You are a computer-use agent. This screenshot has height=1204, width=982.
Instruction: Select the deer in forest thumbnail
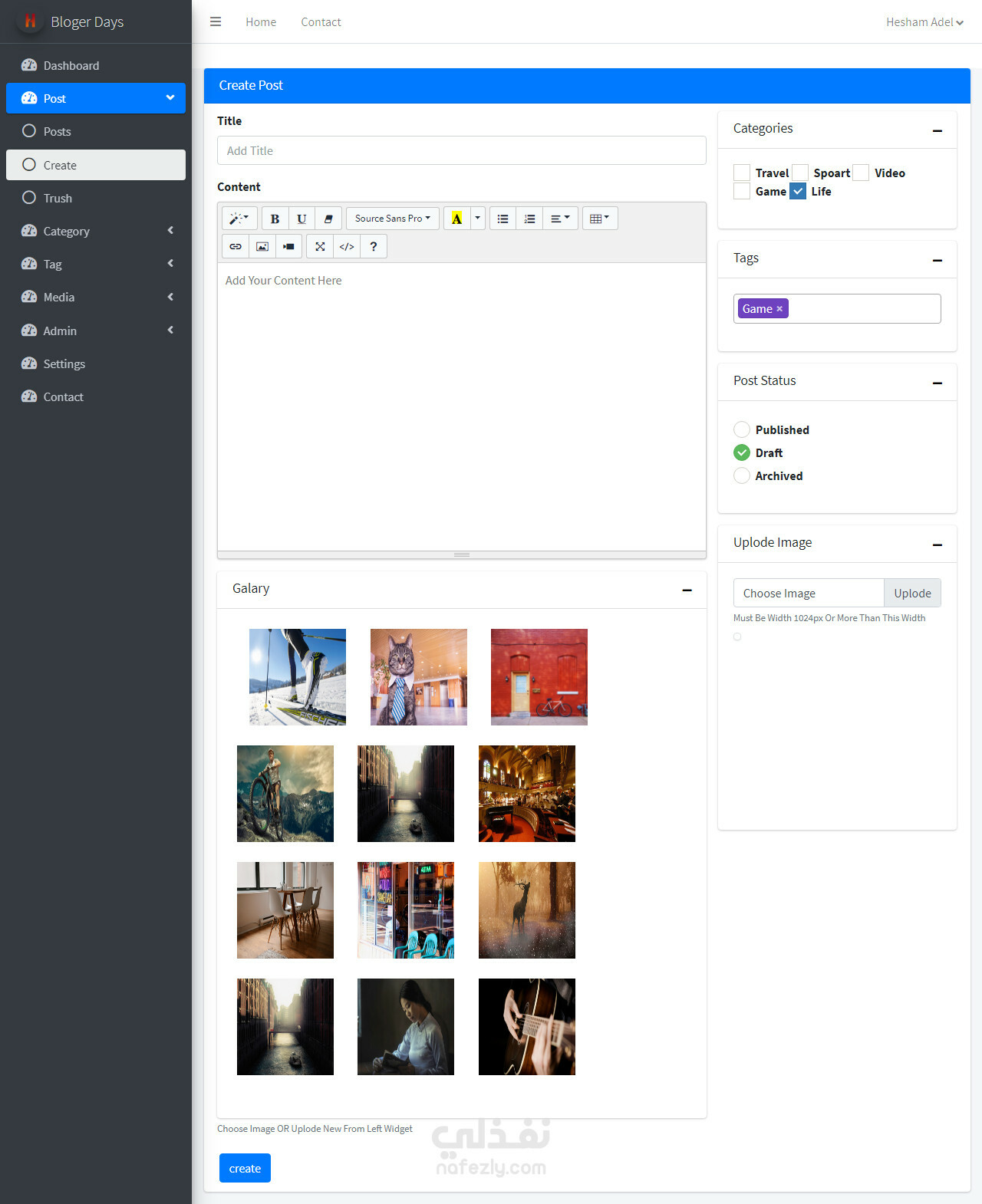click(x=527, y=910)
